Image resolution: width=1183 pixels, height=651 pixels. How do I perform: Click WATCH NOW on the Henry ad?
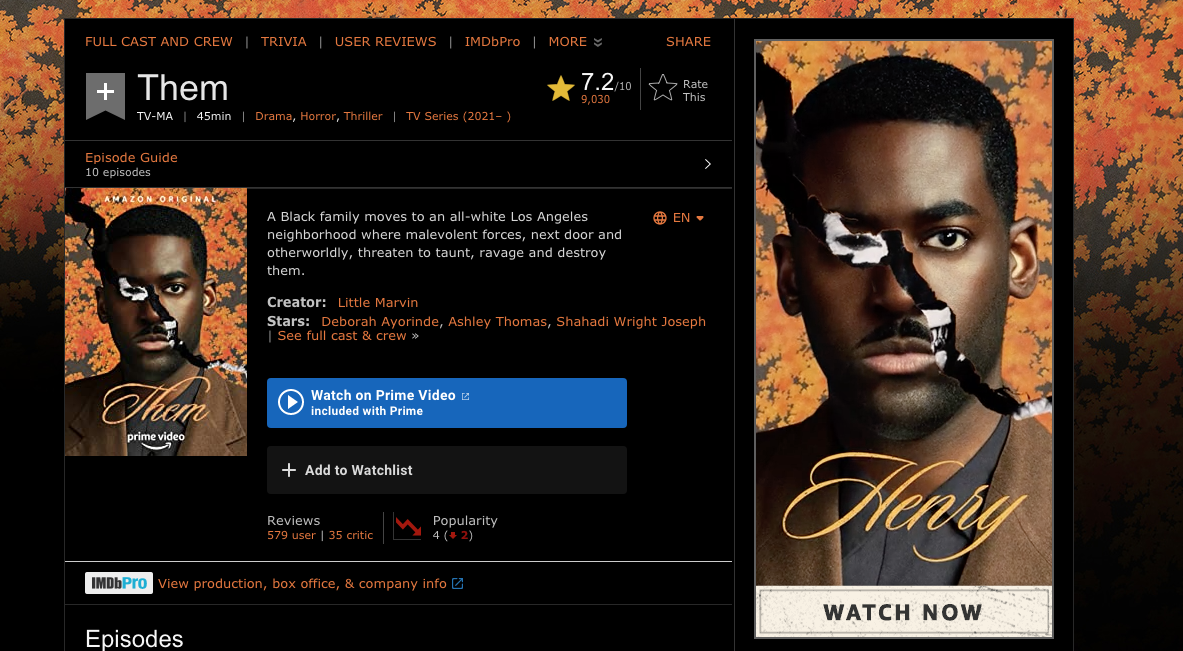(903, 612)
